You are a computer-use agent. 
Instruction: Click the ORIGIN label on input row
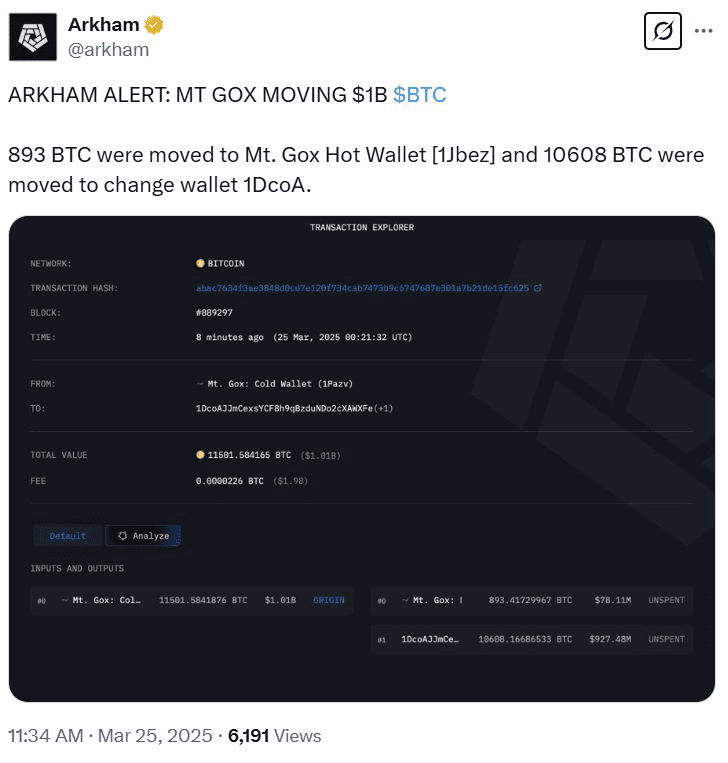click(x=328, y=600)
